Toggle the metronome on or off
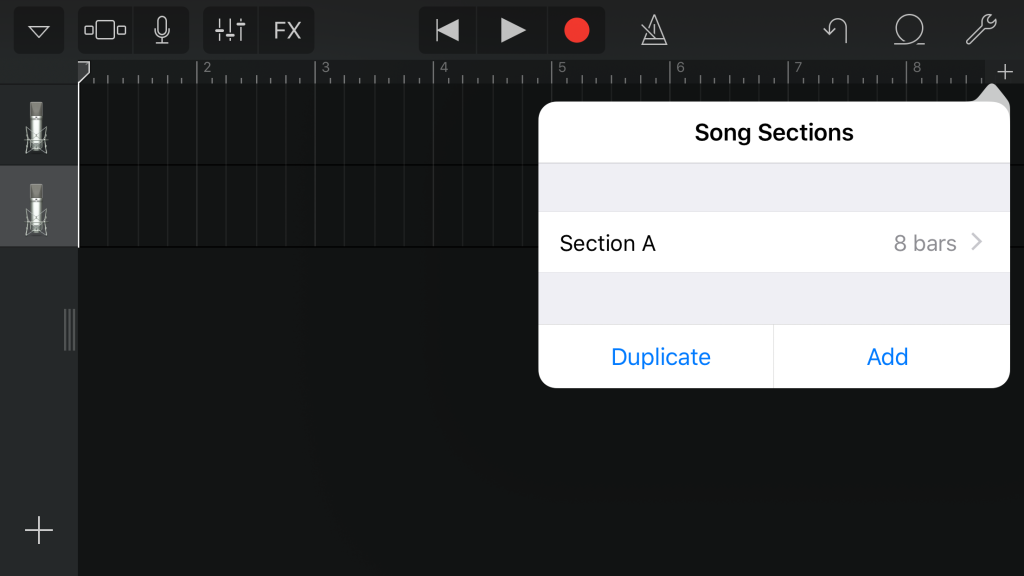1024x576 pixels. pyautogui.click(x=654, y=31)
